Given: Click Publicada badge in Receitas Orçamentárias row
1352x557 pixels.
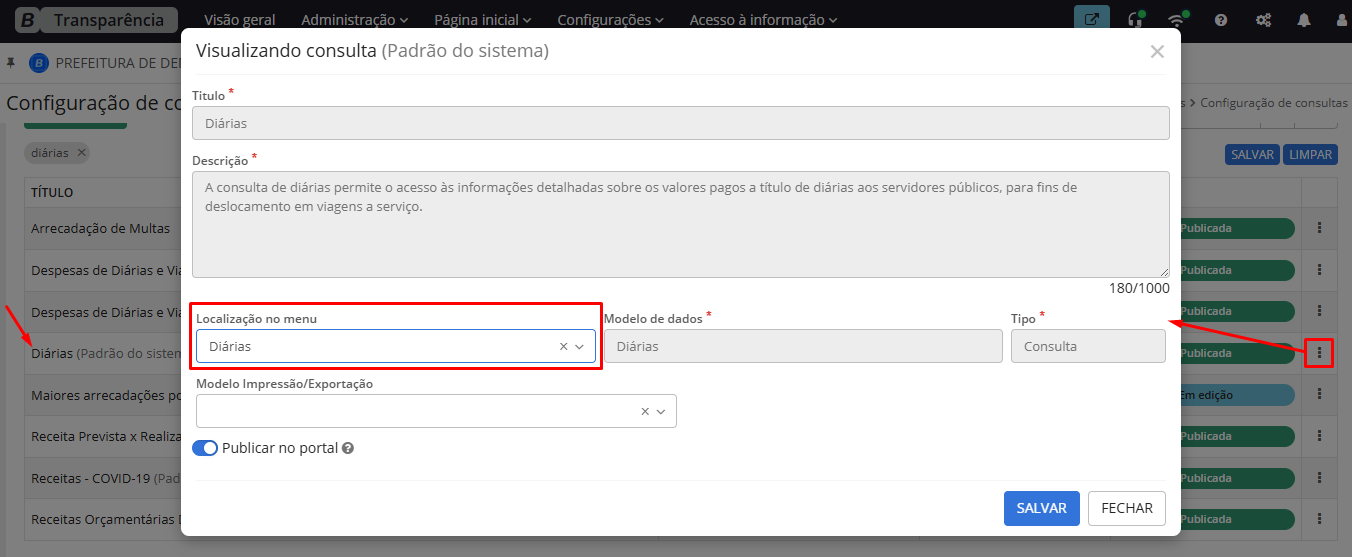Looking at the screenshot, I should 1237,519.
